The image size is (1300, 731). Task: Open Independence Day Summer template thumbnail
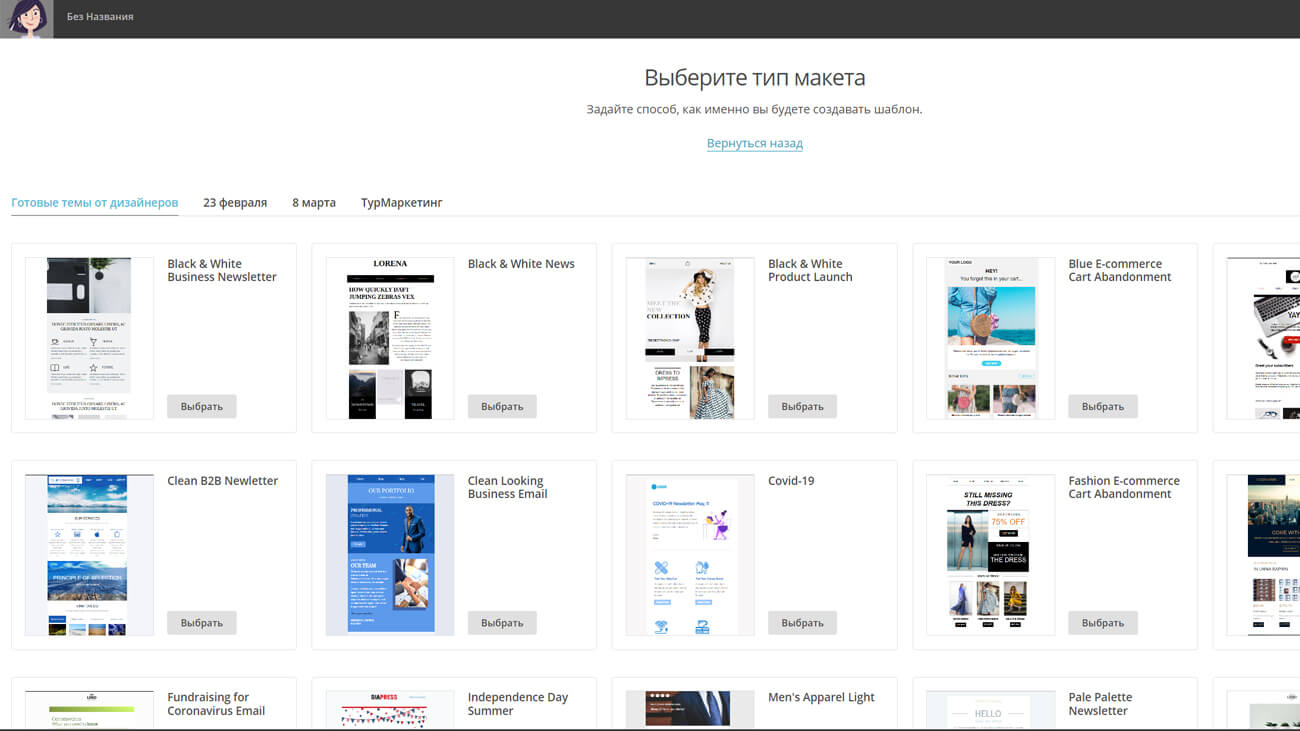pos(390,708)
